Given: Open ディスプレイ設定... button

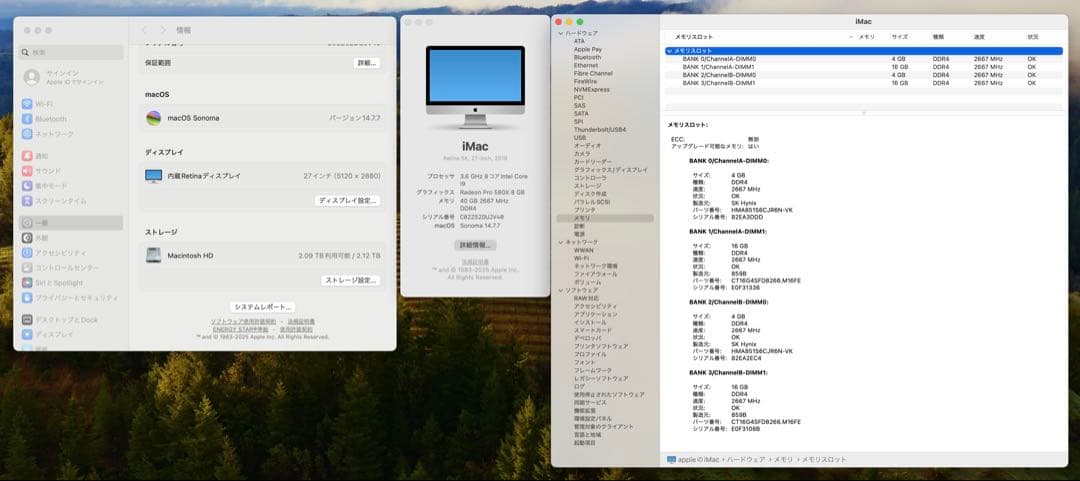Looking at the screenshot, I should tap(348, 201).
